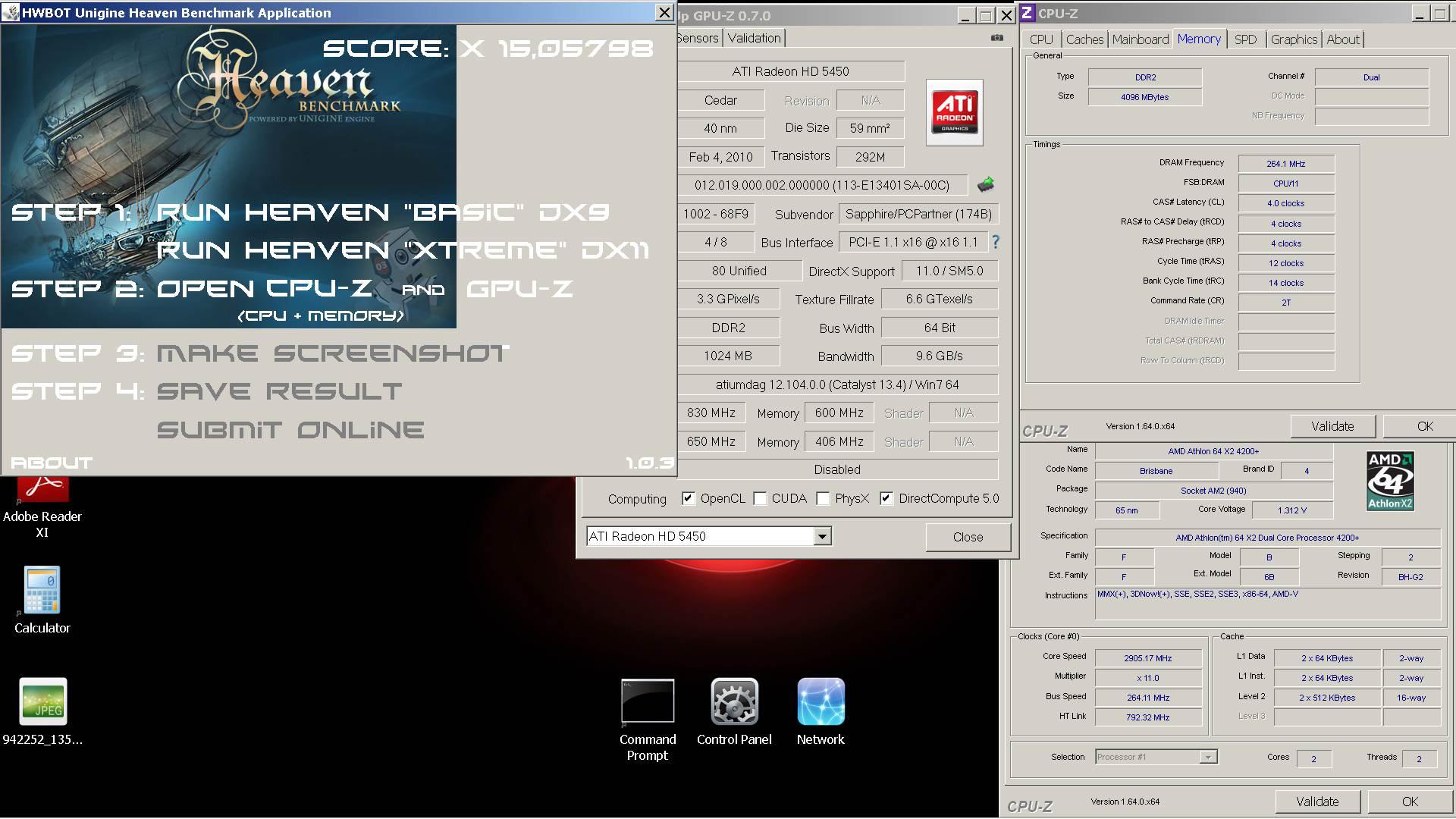Open the SPD tab
The image size is (1456, 819).
coord(1245,39)
